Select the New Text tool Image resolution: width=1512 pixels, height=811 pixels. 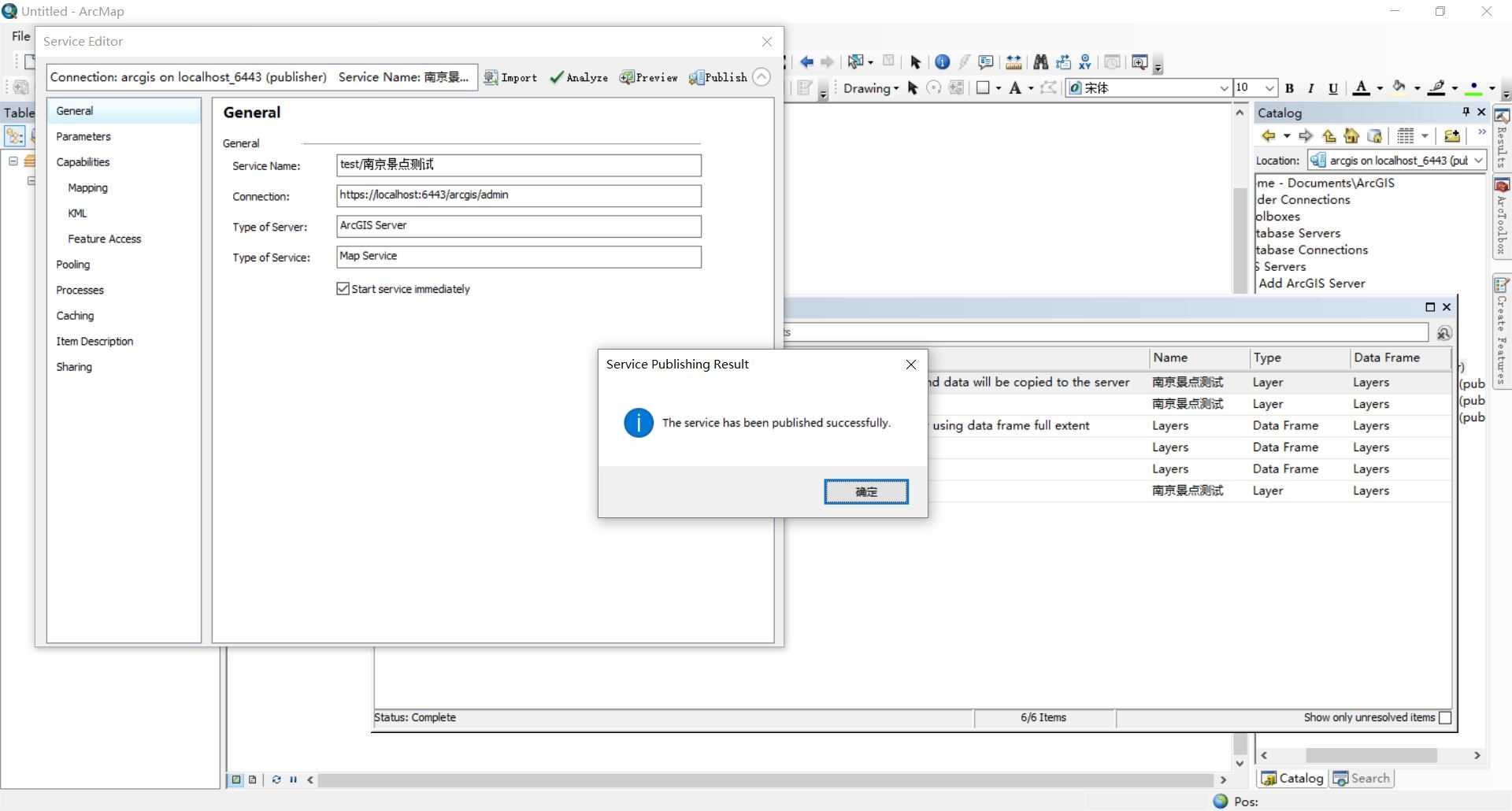pyautogui.click(x=1015, y=88)
